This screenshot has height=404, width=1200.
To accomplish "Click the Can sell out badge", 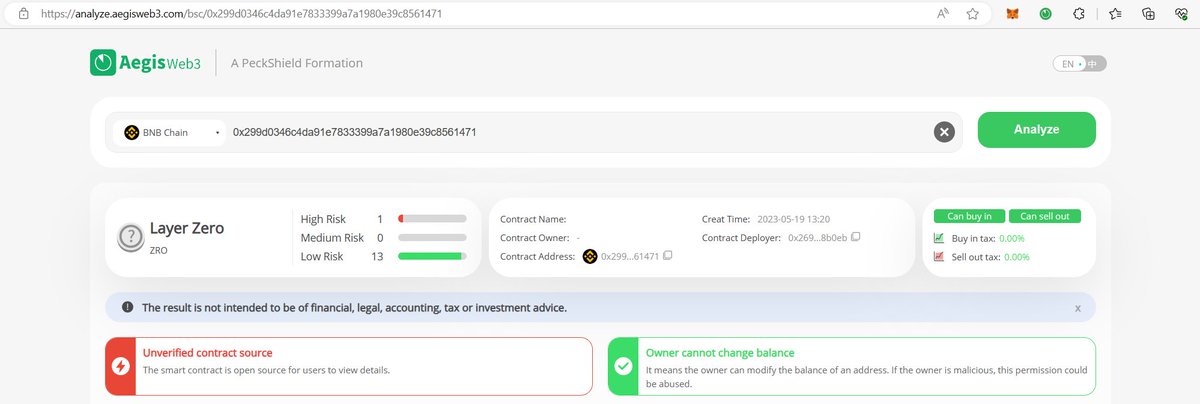I will coord(1045,216).
